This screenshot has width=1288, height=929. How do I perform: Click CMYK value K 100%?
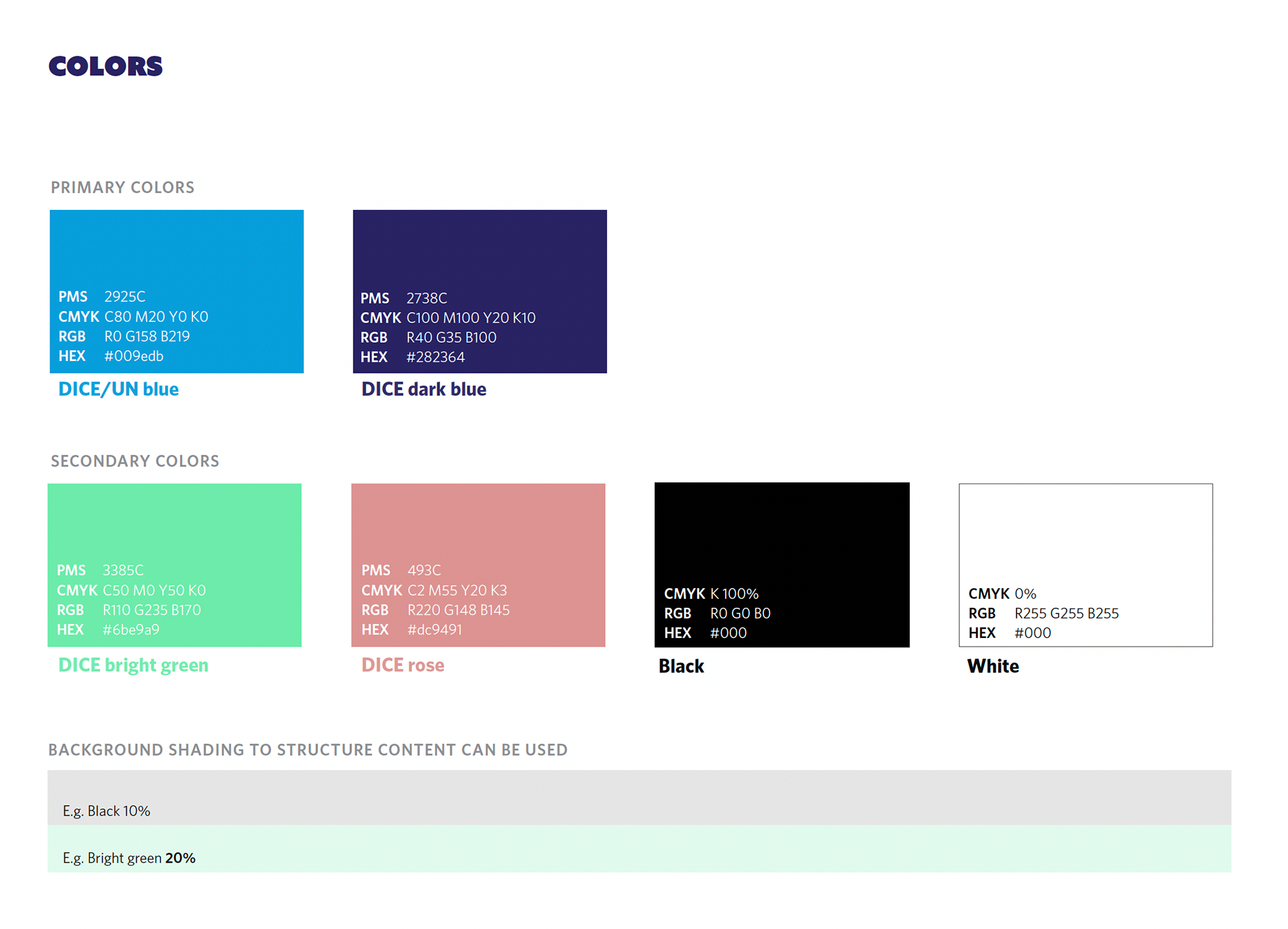735,594
